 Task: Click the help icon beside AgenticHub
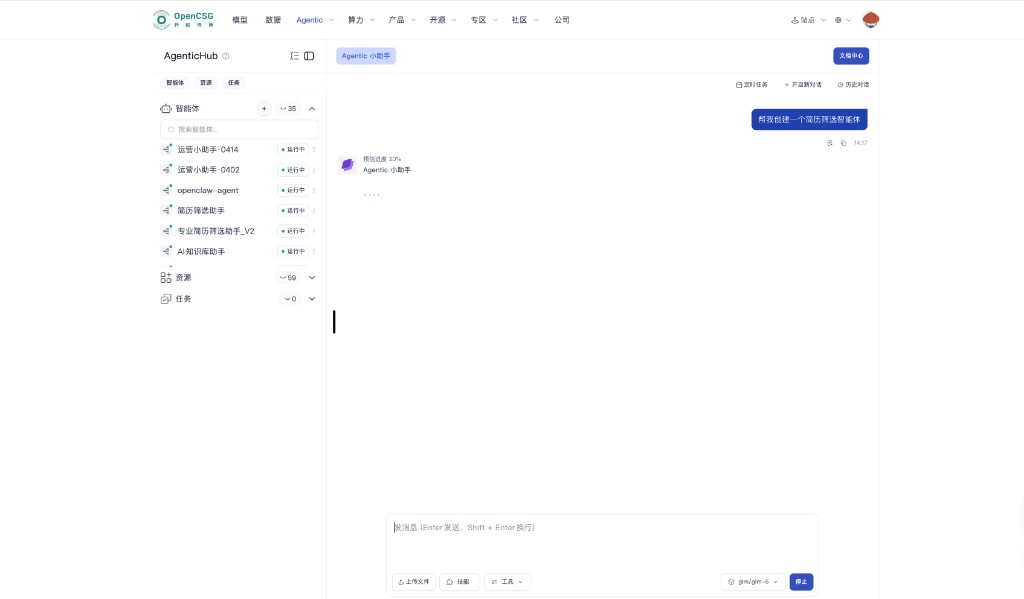pyautogui.click(x=226, y=56)
